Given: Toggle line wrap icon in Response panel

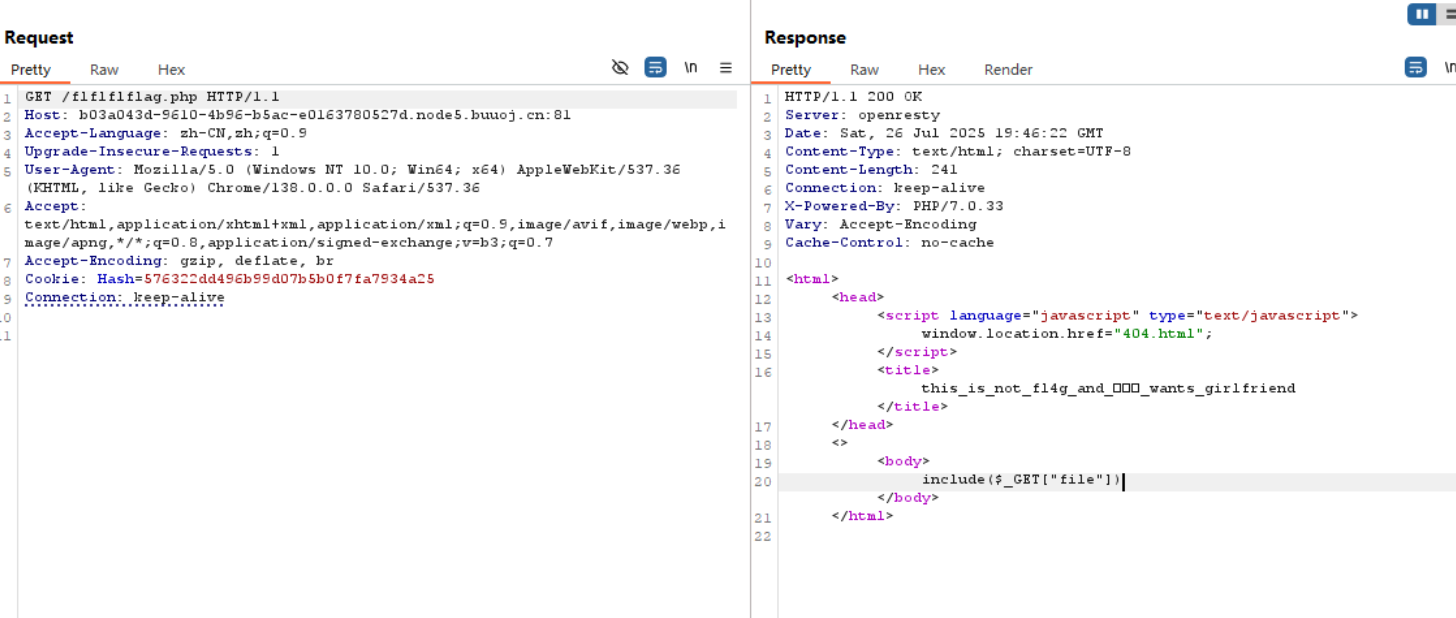Looking at the screenshot, I should point(1415,68).
